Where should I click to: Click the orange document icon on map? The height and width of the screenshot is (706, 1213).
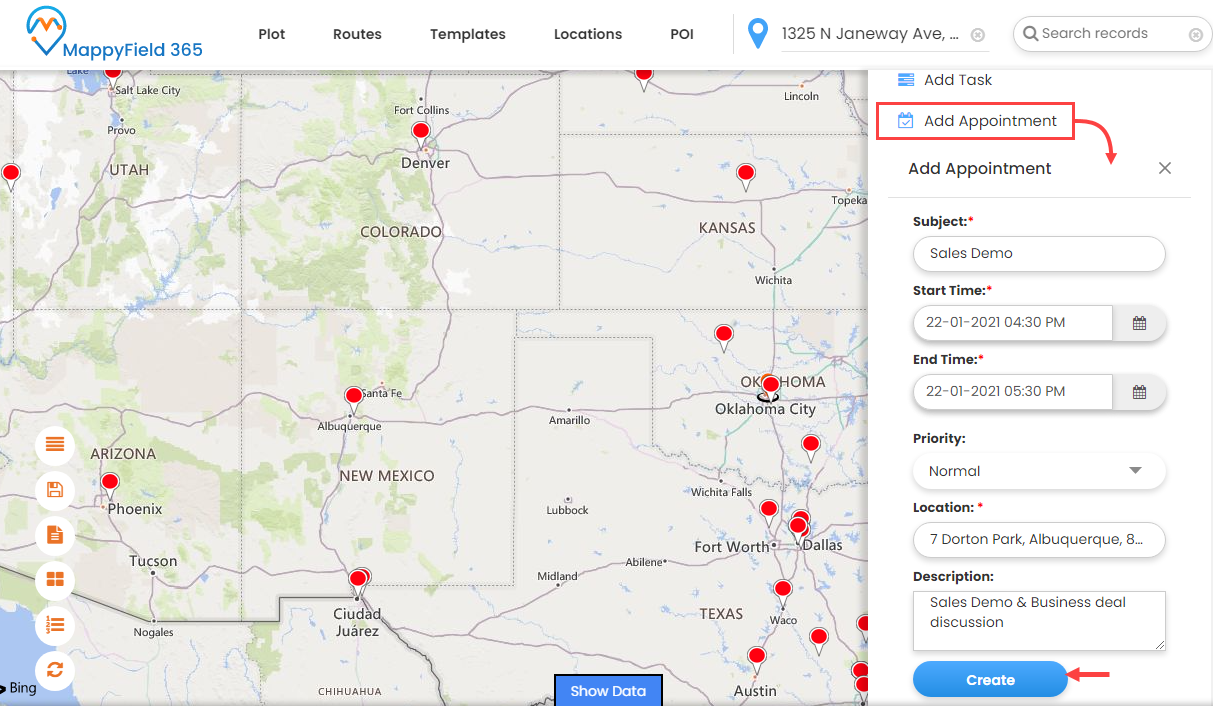[x=55, y=535]
